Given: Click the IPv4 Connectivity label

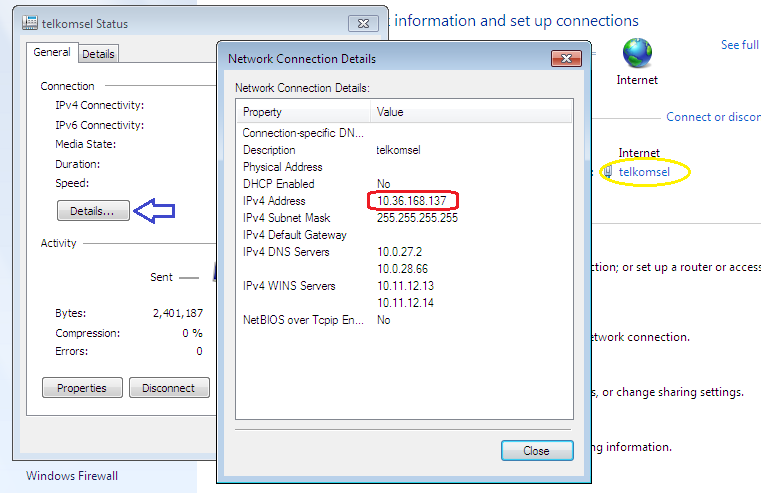Looking at the screenshot, I should pos(99,105).
